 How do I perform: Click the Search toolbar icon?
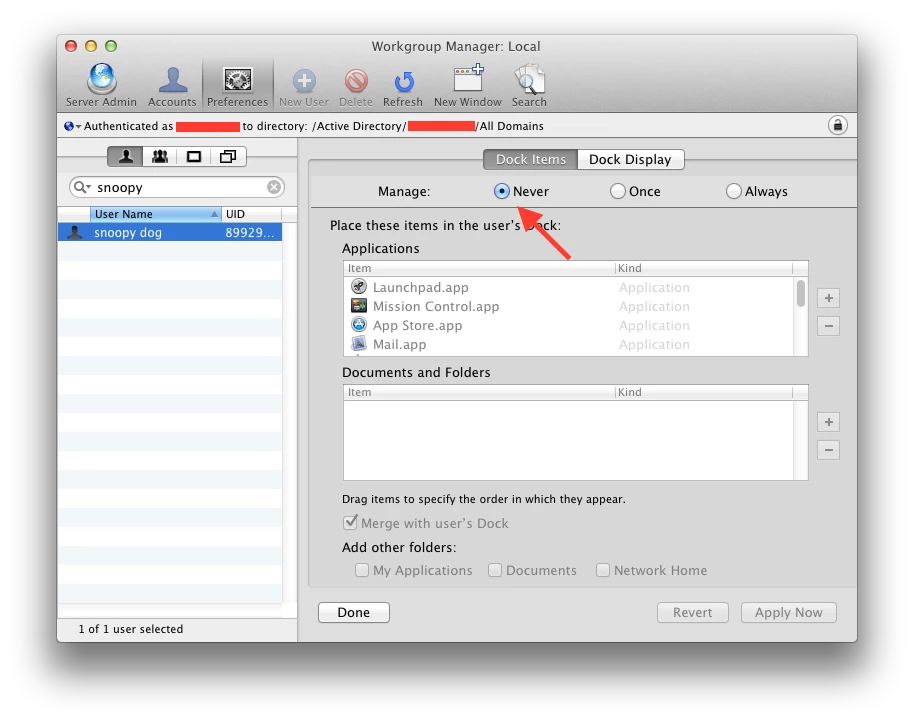[529, 85]
